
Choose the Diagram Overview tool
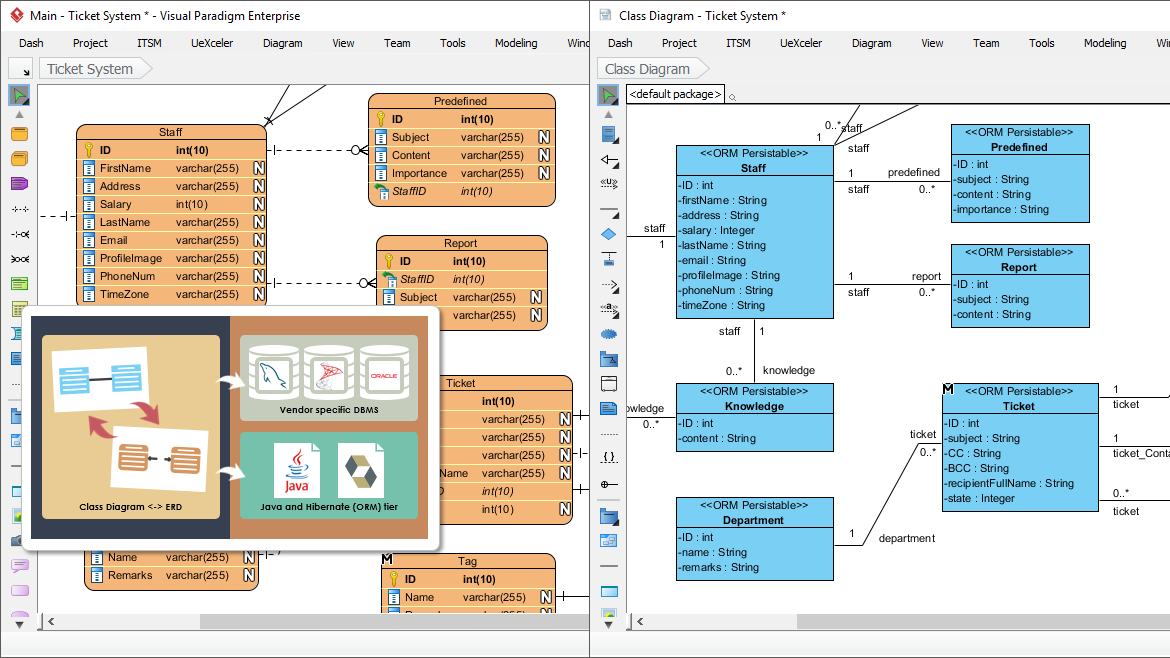click(x=609, y=541)
